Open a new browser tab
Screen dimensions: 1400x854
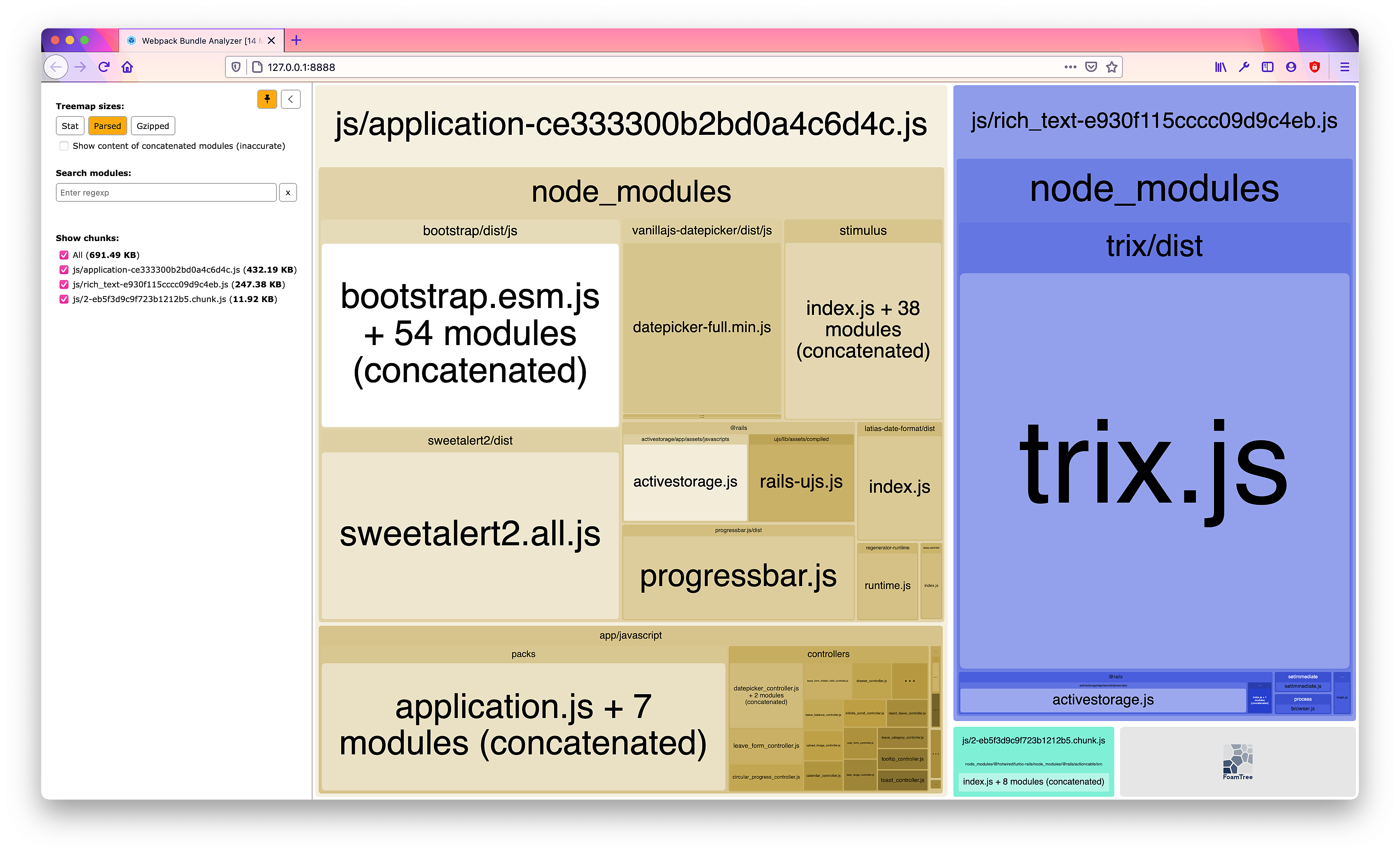tap(296, 40)
